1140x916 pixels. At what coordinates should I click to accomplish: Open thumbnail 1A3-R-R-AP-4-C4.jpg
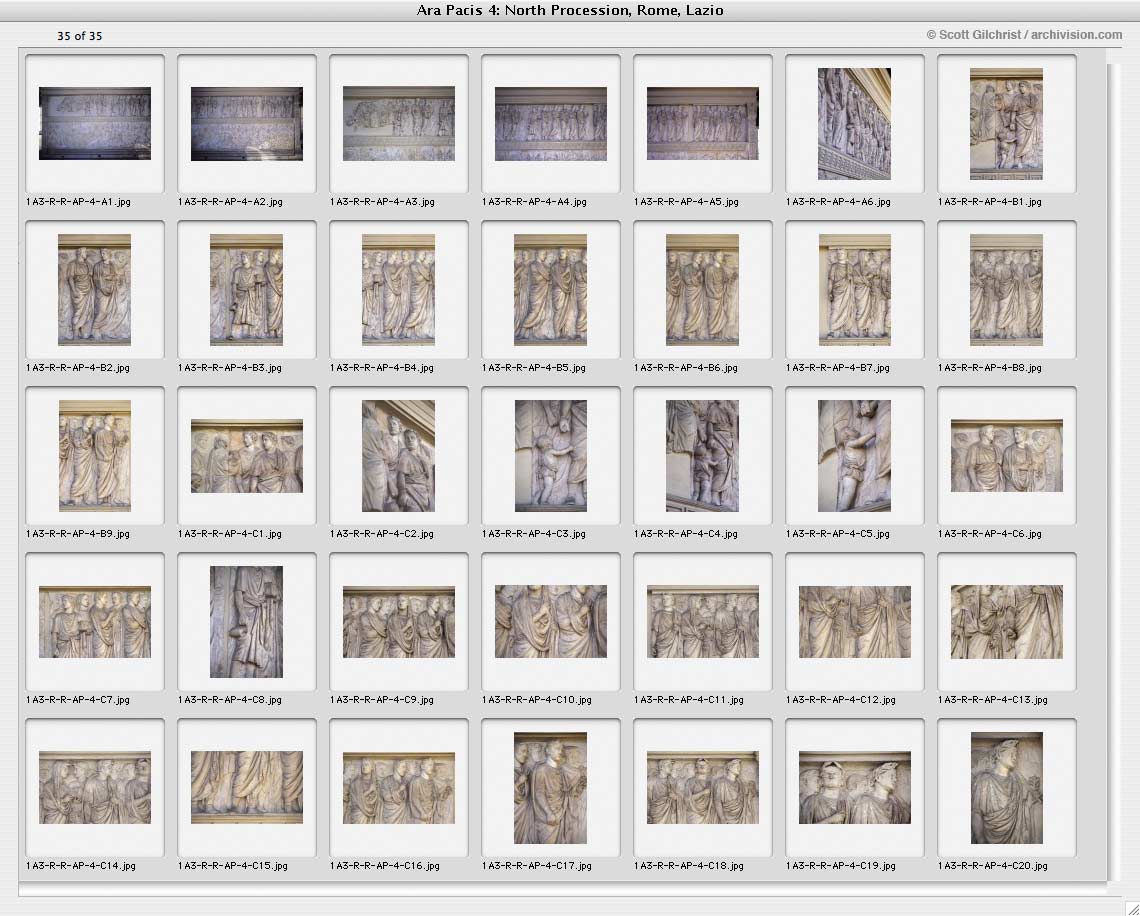702,456
